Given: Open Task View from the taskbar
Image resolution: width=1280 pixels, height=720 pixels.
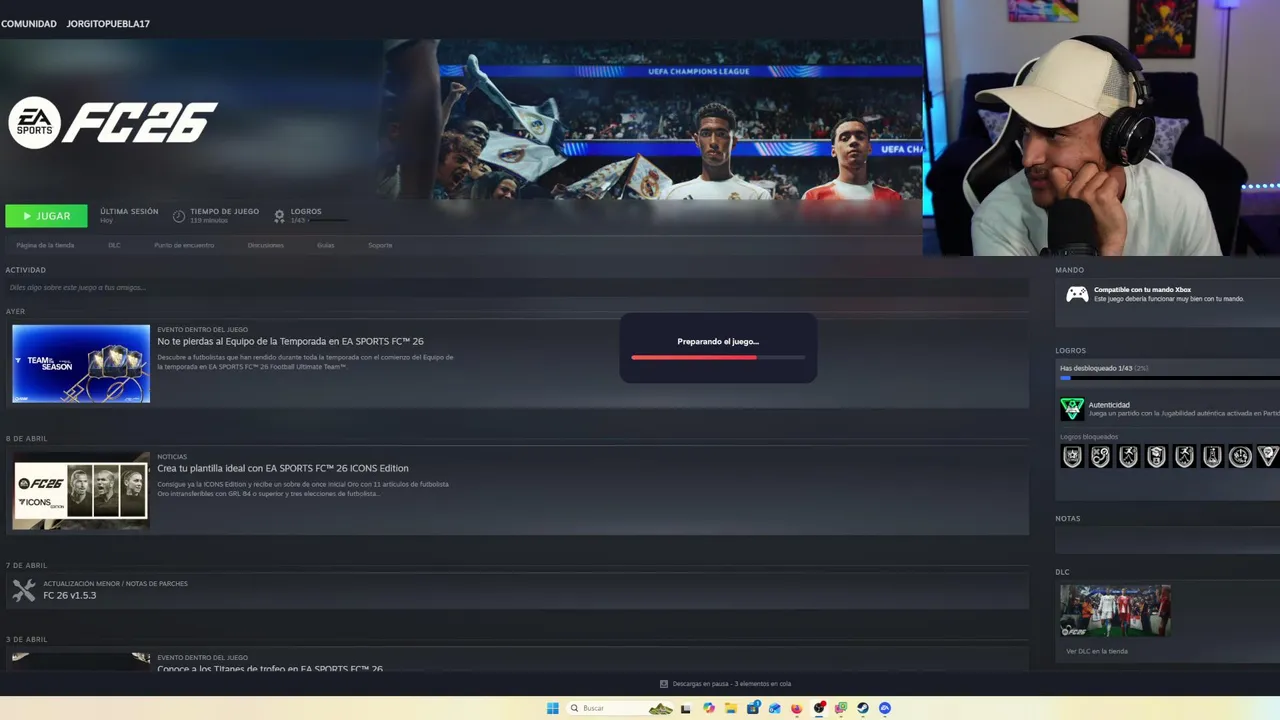Looking at the screenshot, I should coord(685,708).
